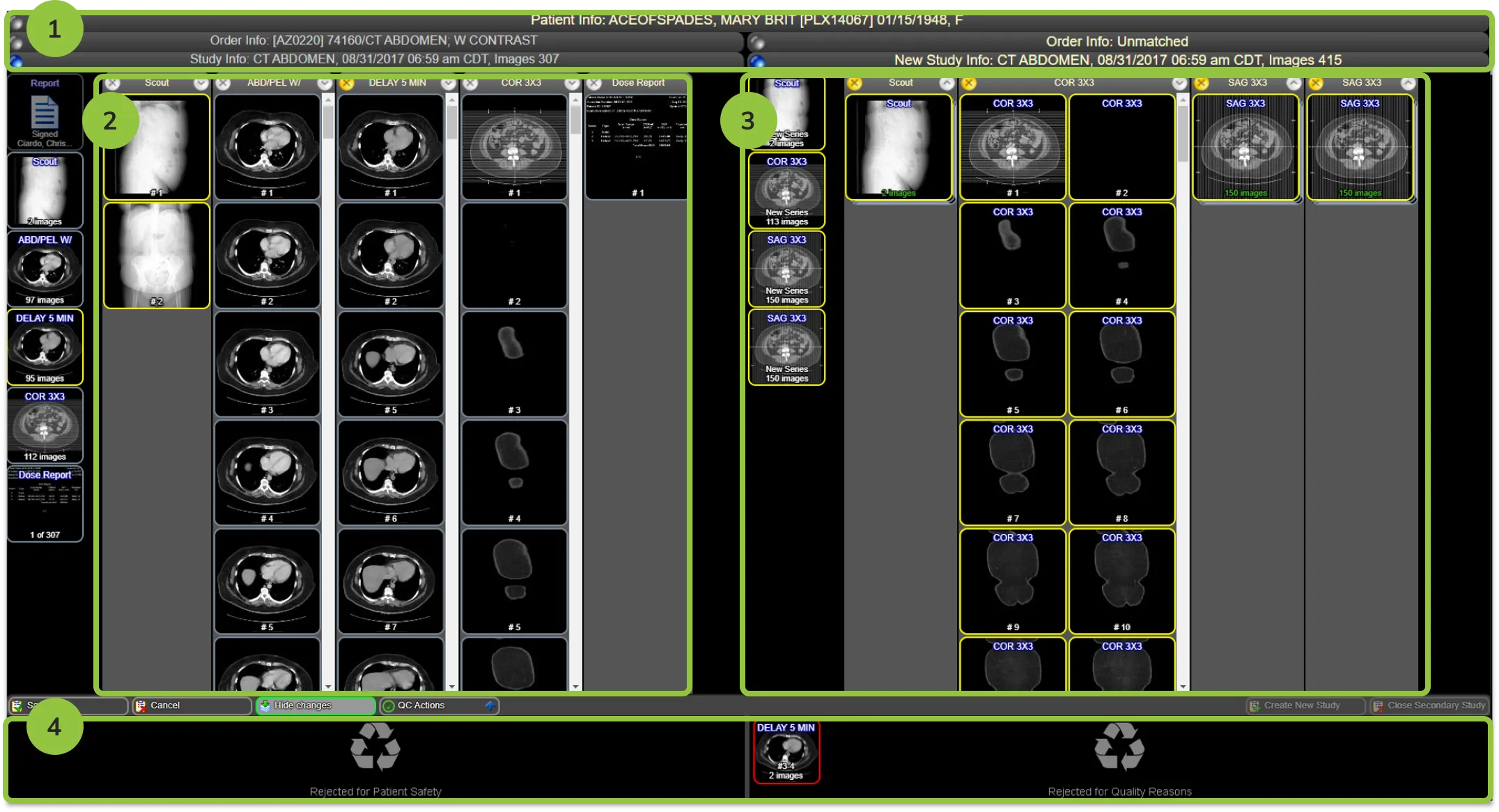
Task: Click the blue indicator beside primary Study Info
Action: pyautogui.click(x=17, y=61)
